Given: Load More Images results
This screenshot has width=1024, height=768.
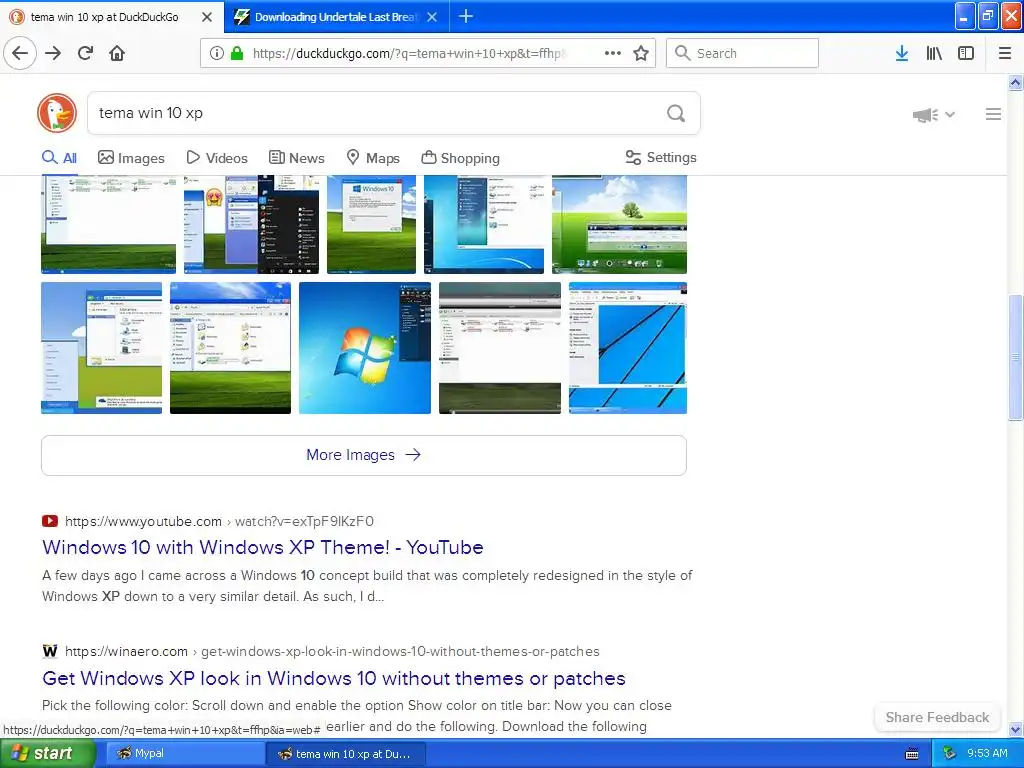Looking at the screenshot, I should [x=364, y=455].
